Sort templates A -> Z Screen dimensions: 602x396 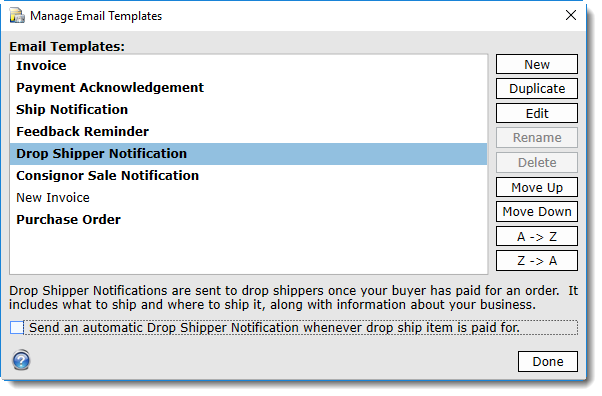(537, 236)
